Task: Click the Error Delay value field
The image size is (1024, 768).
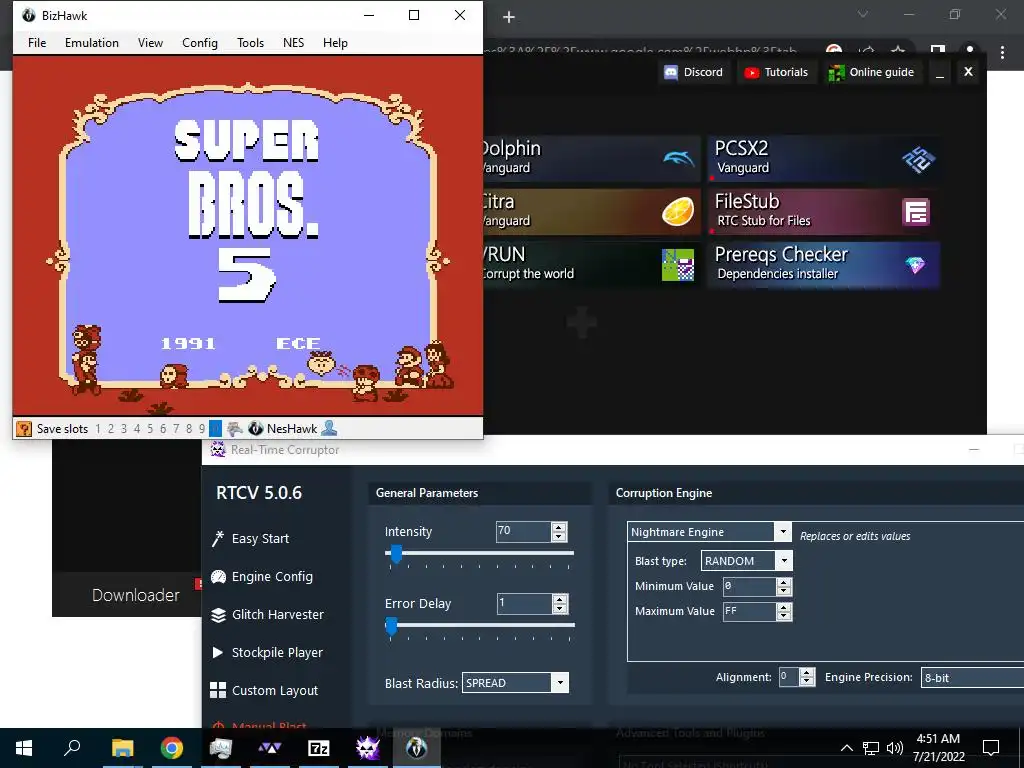Action: (524, 603)
